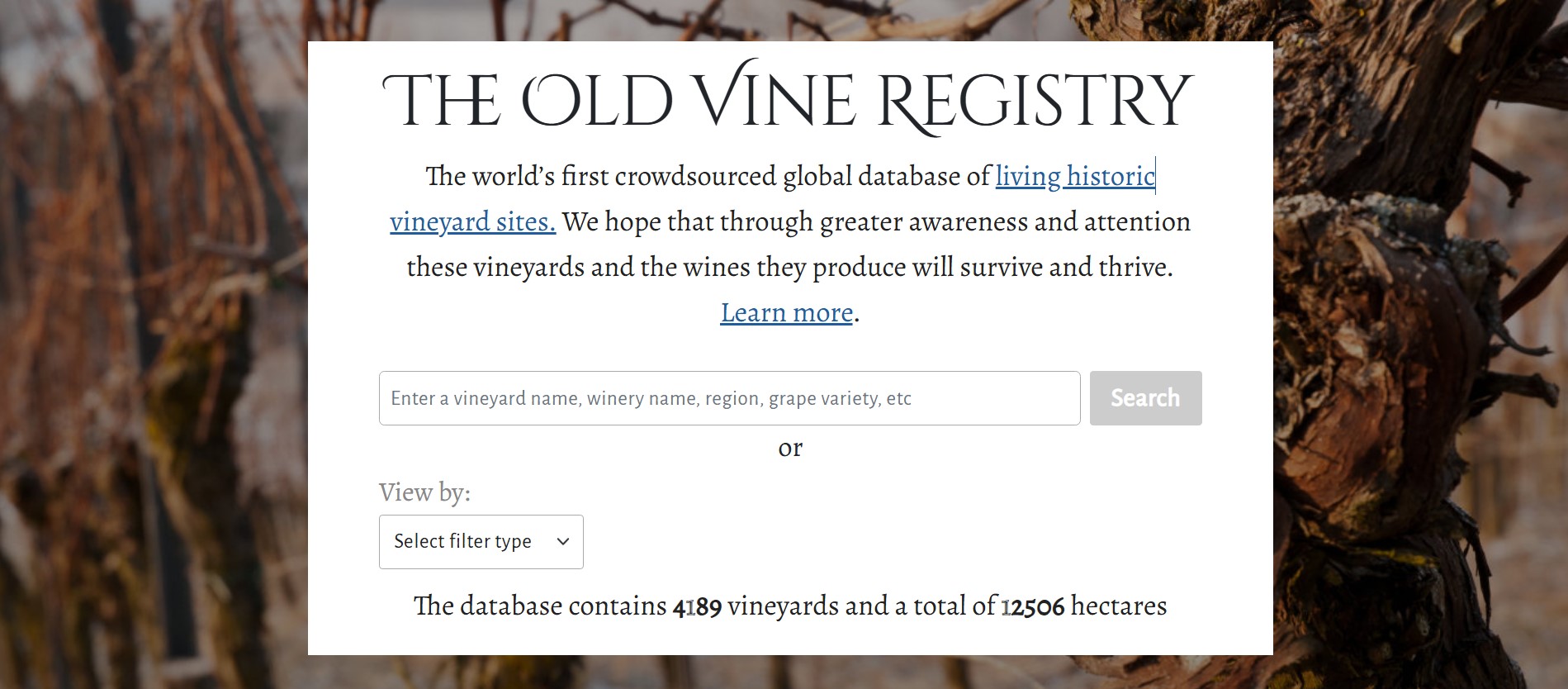1568x689 pixels.
Task: Click "The database contains" text
Action: click(x=540, y=606)
